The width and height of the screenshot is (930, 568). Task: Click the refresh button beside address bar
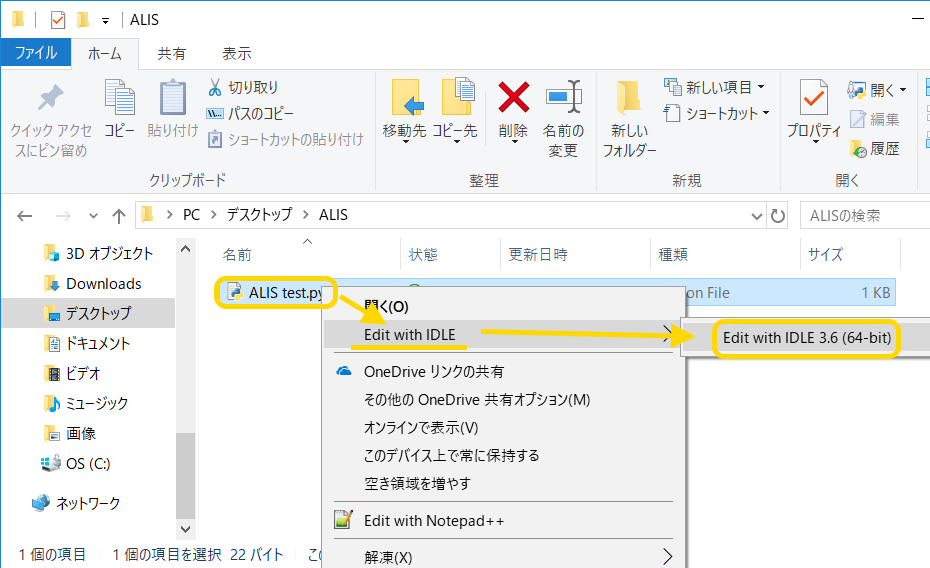click(779, 215)
